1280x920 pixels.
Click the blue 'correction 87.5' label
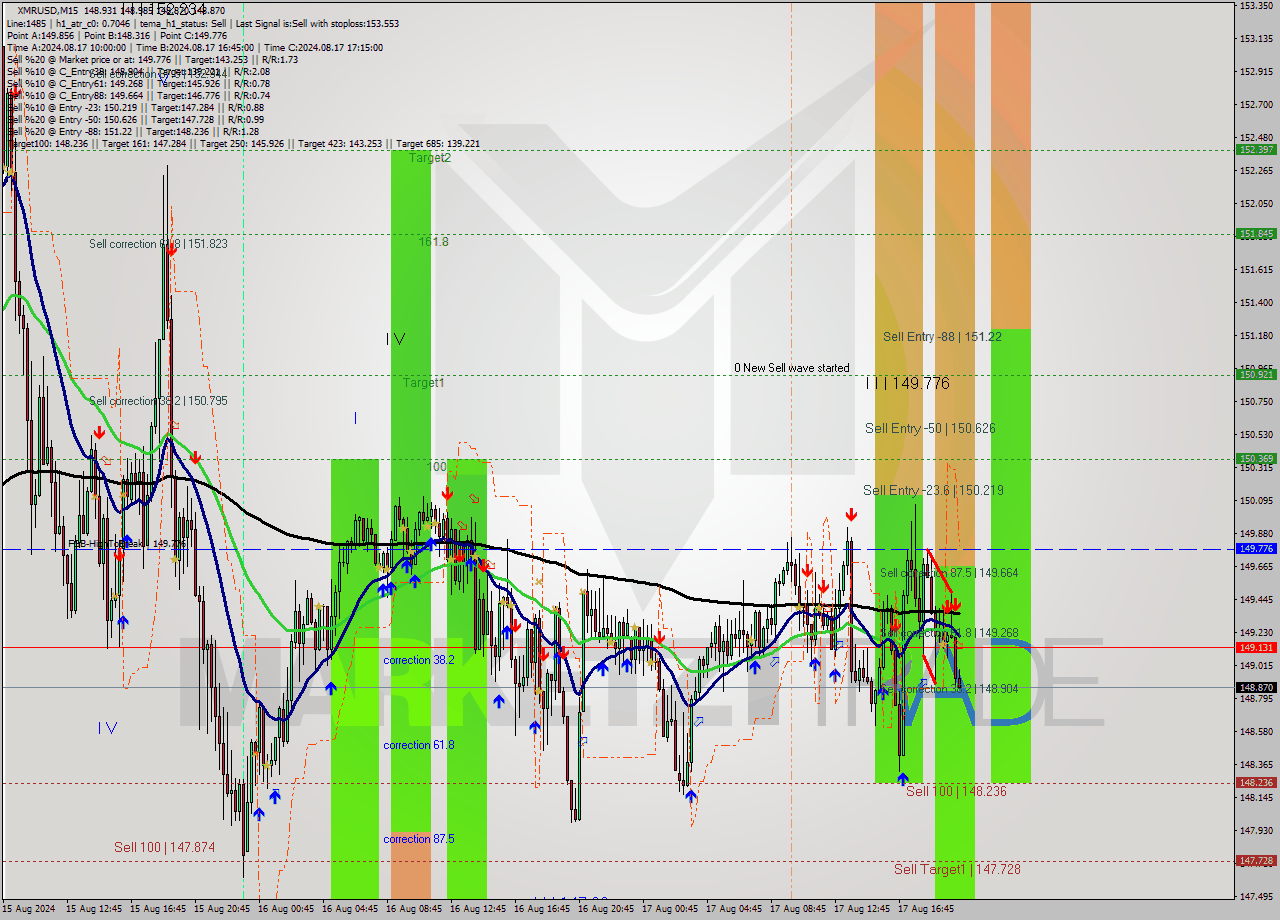pos(419,839)
